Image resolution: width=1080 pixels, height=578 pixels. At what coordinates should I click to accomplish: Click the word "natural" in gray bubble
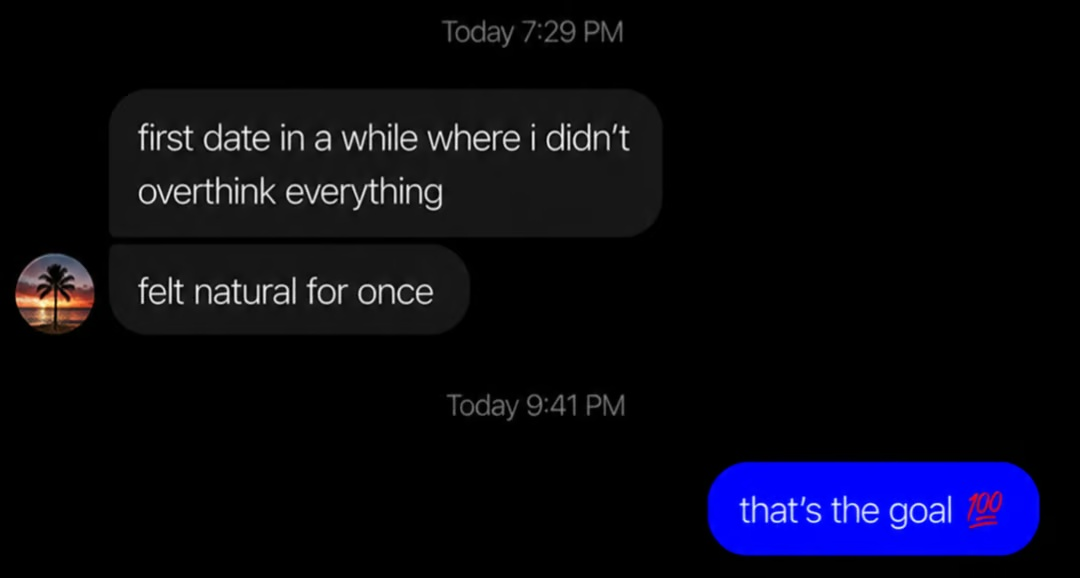click(x=245, y=291)
